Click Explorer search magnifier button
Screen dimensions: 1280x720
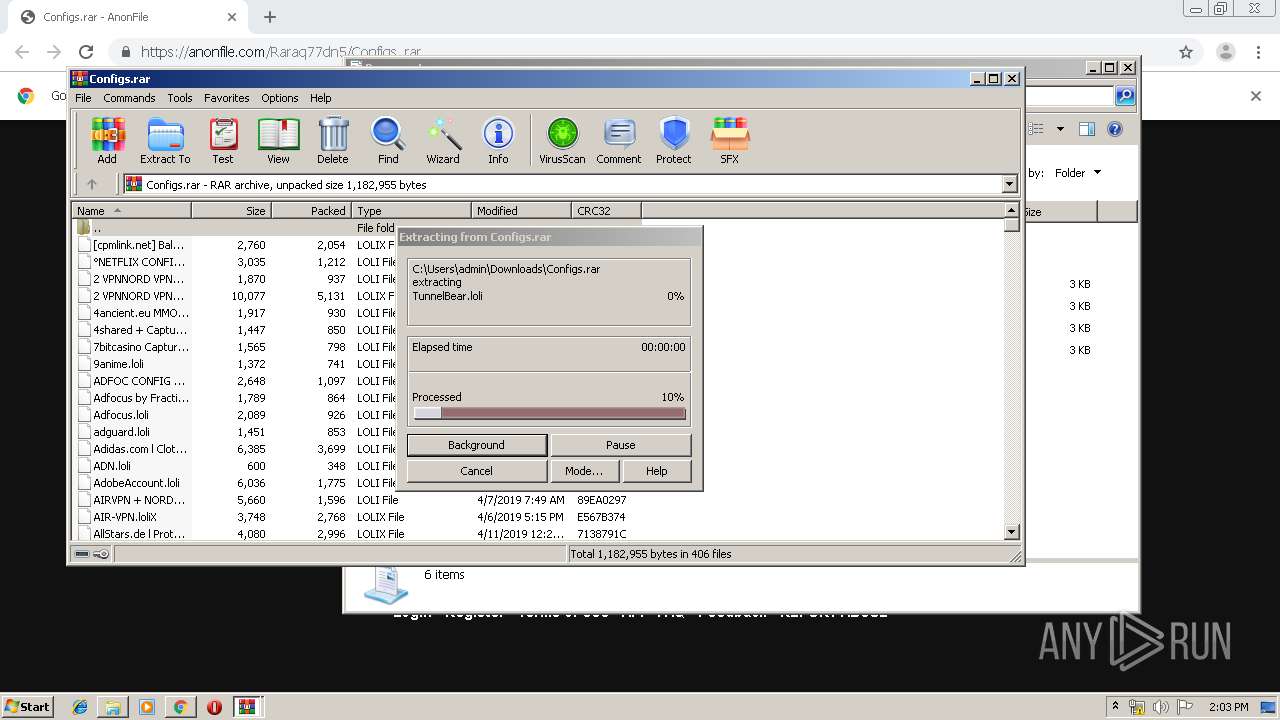click(x=1125, y=96)
